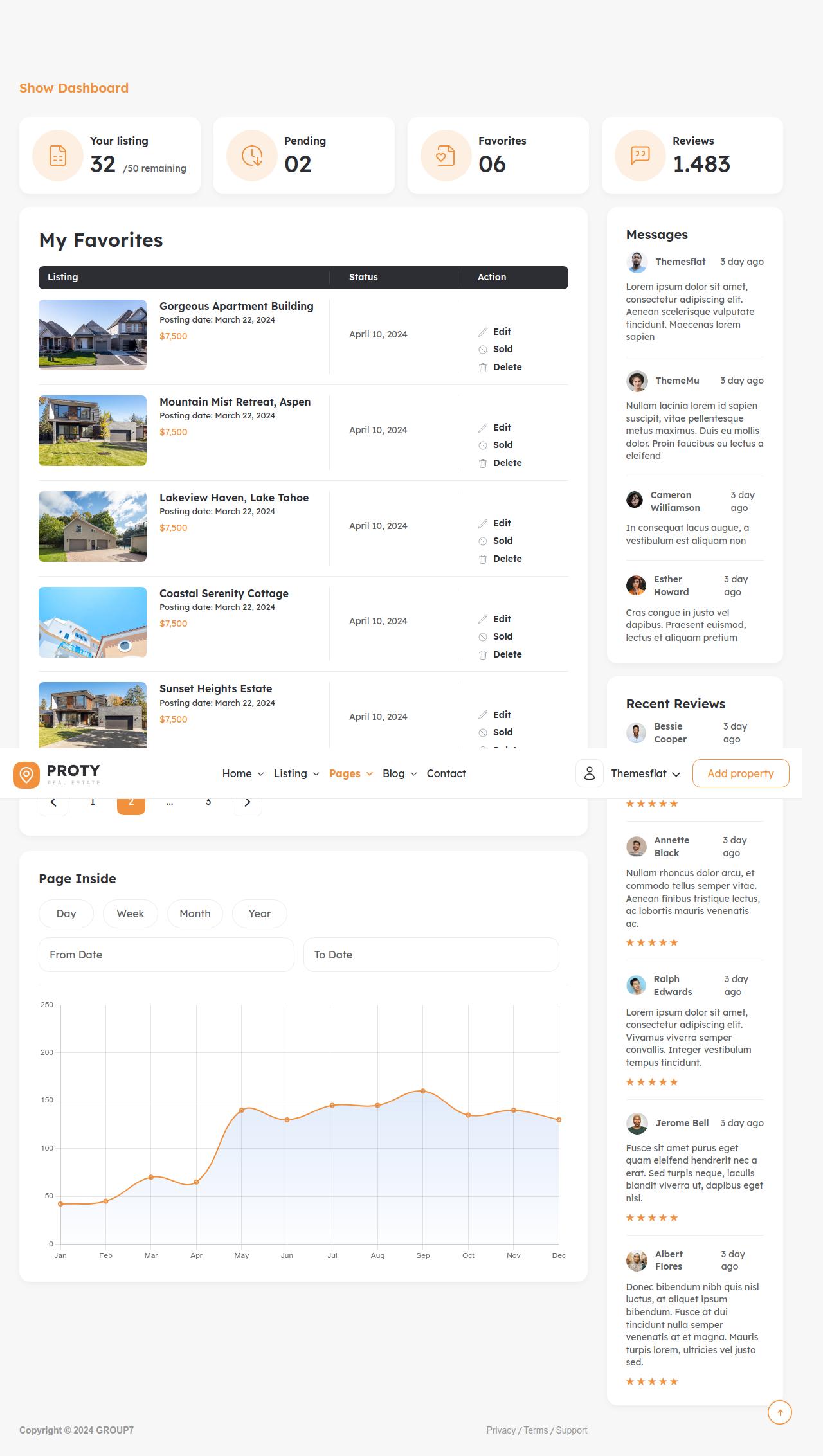Go to previous pagination page arrow

click(53, 803)
